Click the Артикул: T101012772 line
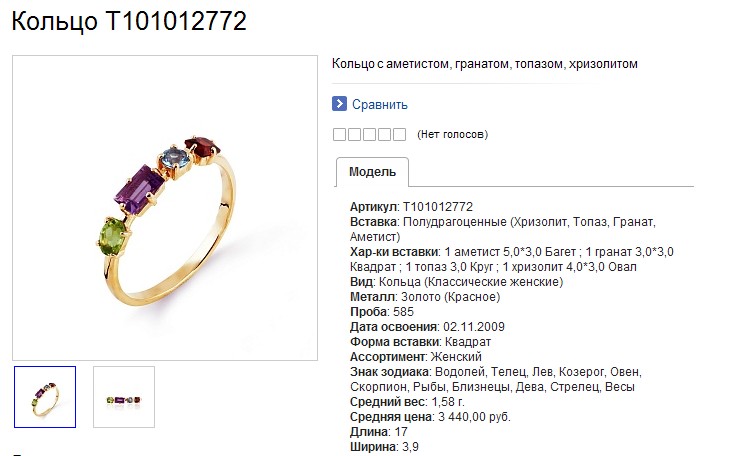Image resolution: width=729 pixels, height=456 pixels. [411, 206]
